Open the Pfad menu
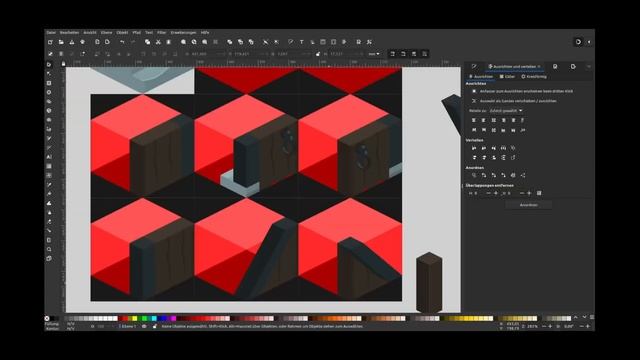This screenshot has width=640, height=360. point(136,33)
